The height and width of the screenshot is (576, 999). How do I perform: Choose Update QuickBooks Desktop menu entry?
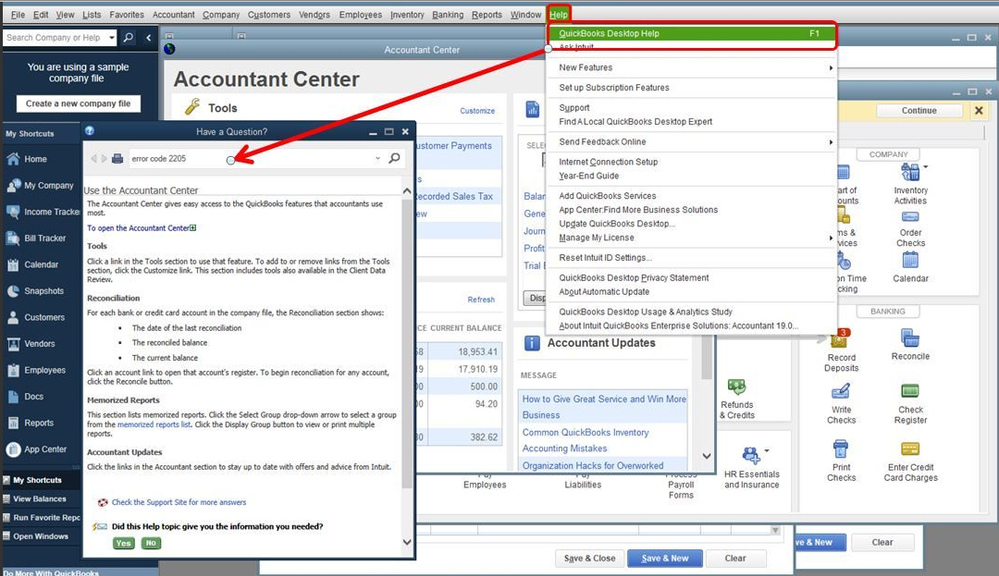pos(617,224)
